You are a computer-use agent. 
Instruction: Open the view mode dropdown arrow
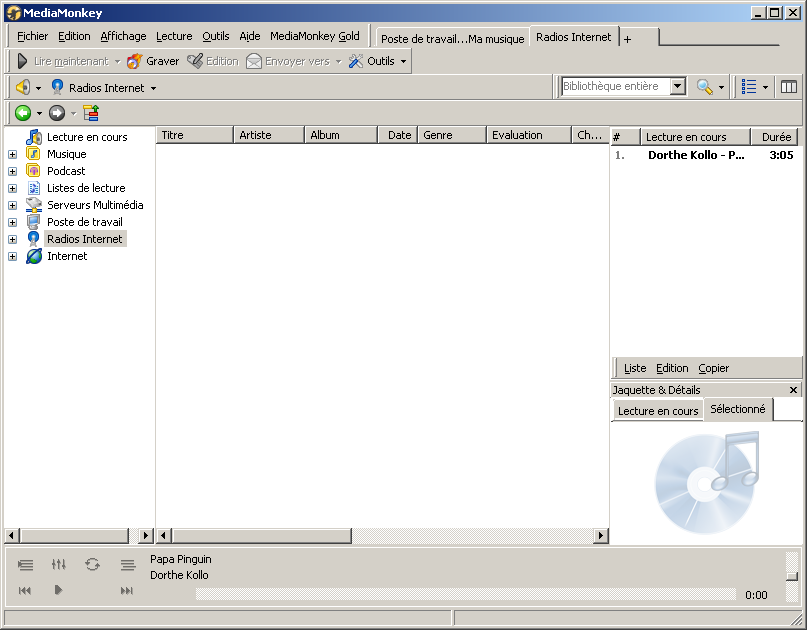pos(765,88)
